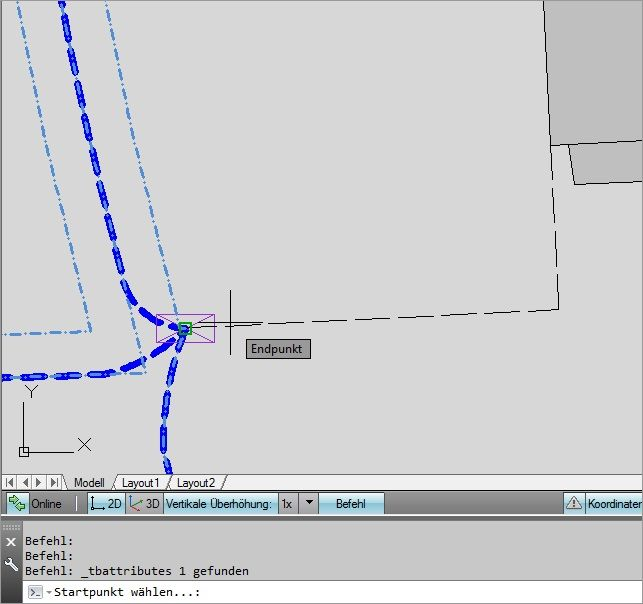Go to next layout tab arrow
Image resolution: width=643 pixels, height=604 pixels.
39,482
